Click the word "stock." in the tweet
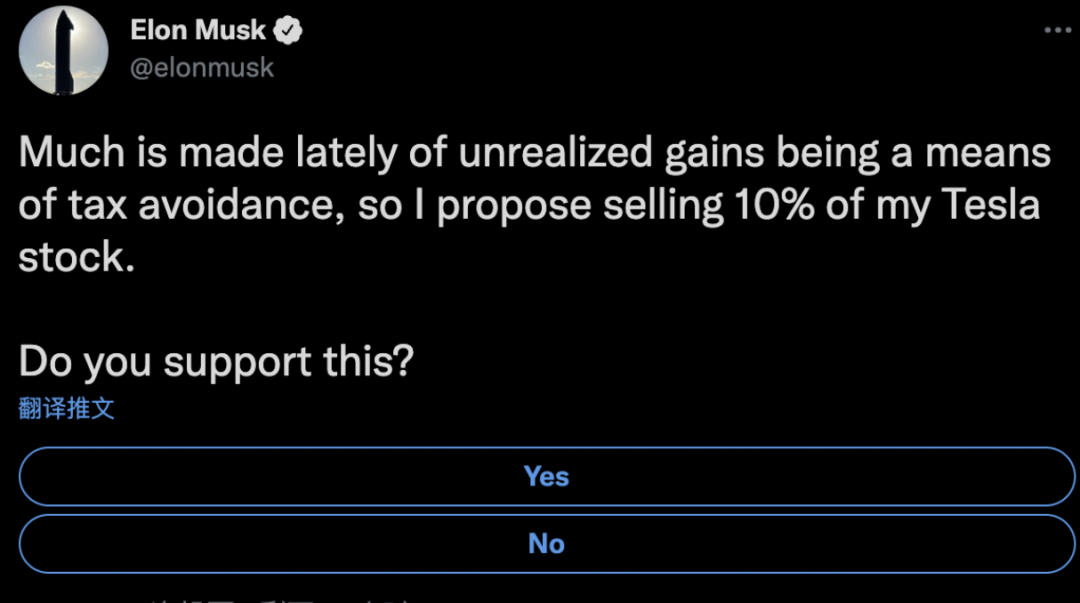The height and width of the screenshot is (603, 1080). [x=76, y=257]
